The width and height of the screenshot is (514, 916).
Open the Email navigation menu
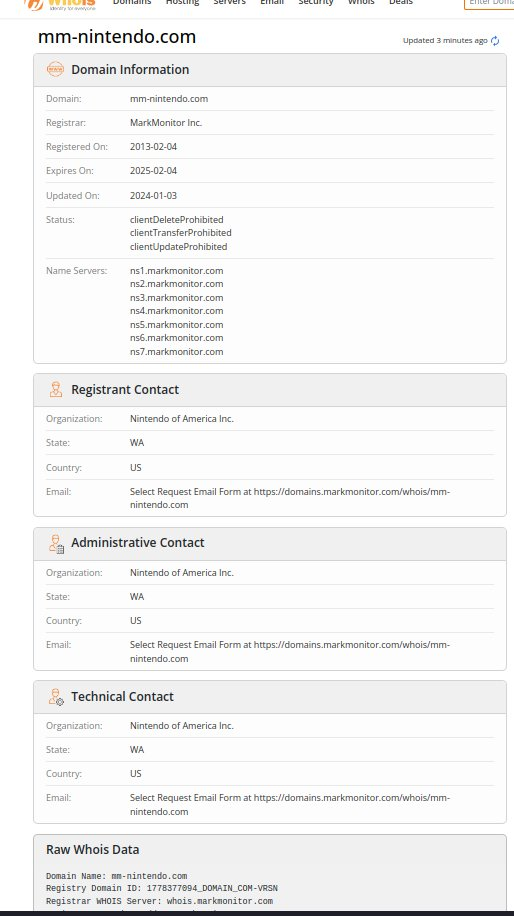[x=272, y=2]
